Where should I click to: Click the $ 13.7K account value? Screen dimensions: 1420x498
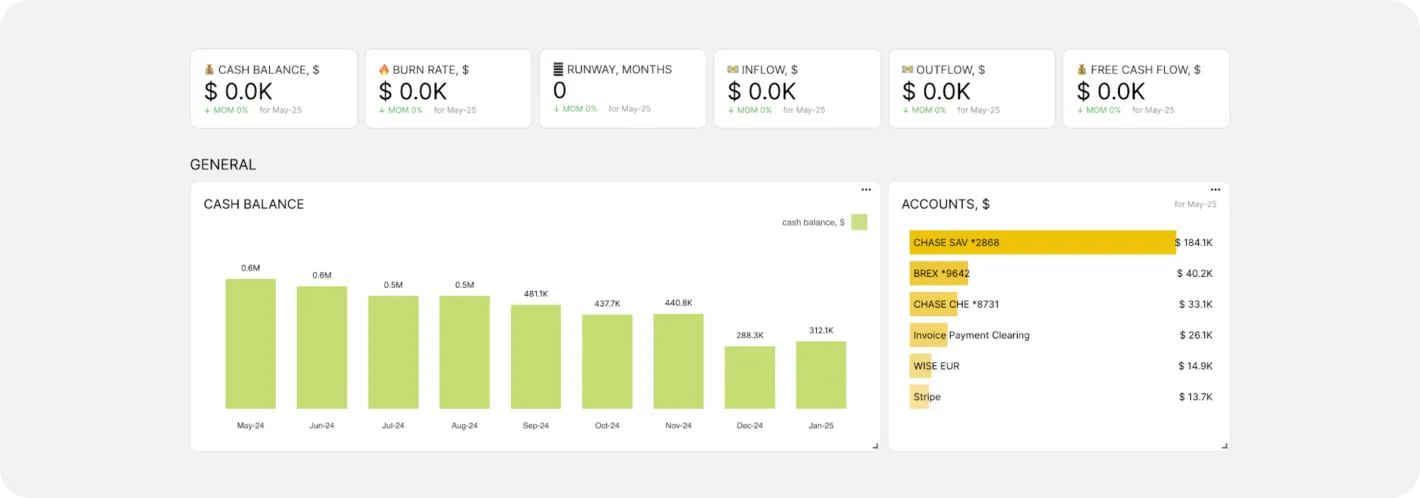[1196, 397]
